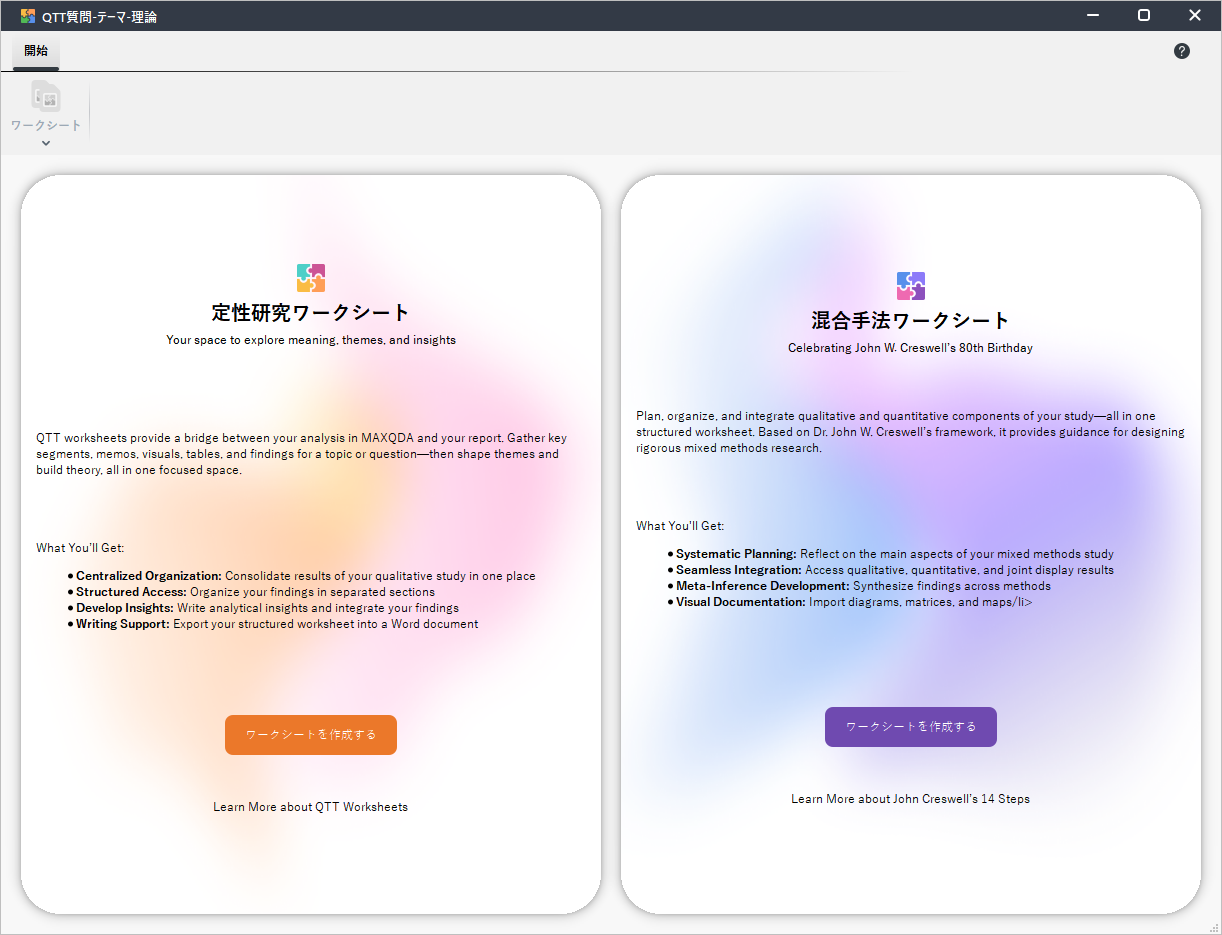Click the window resize grip in corner
Viewport: 1222px width, 935px height.
coord(1214,927)
